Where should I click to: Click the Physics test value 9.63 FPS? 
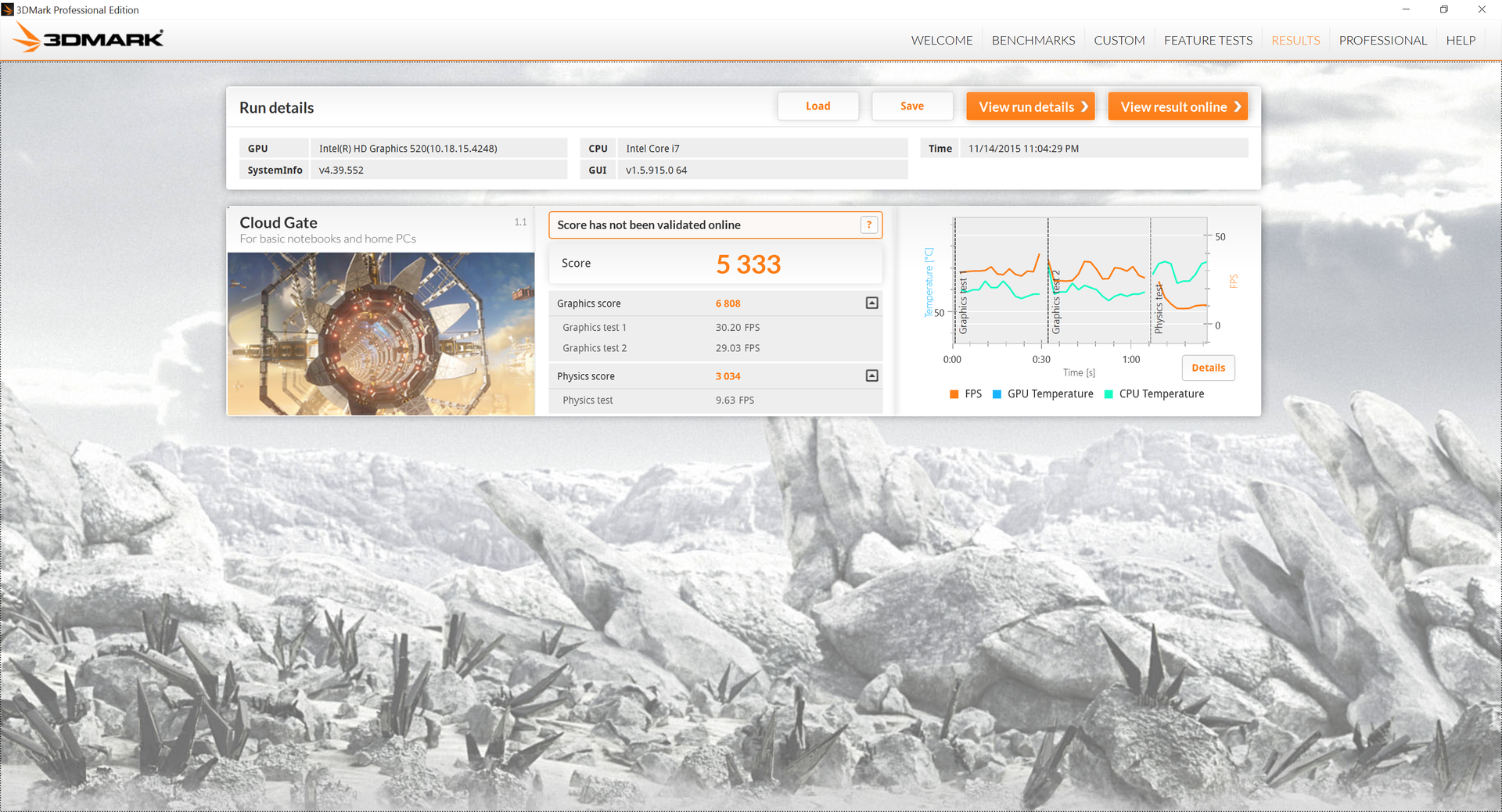pyautogui.click(x=735, y=401)
